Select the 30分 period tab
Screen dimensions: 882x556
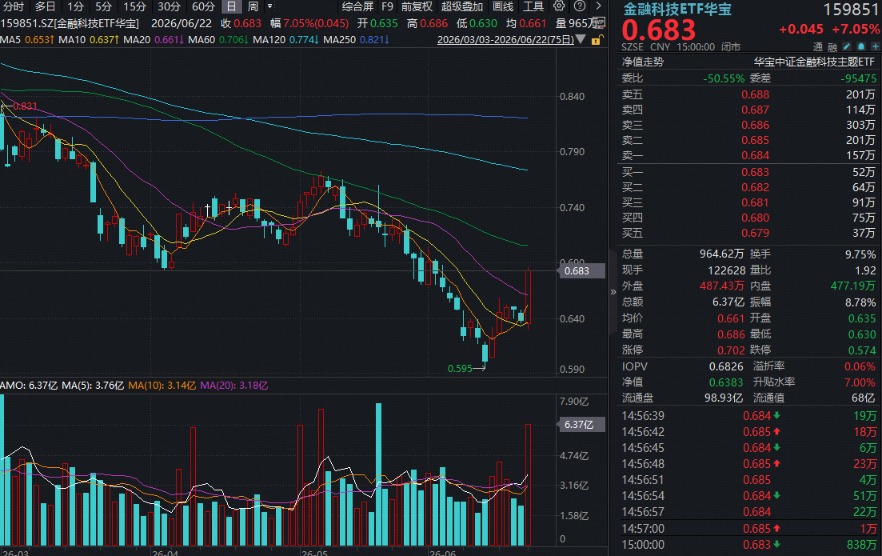169,7
